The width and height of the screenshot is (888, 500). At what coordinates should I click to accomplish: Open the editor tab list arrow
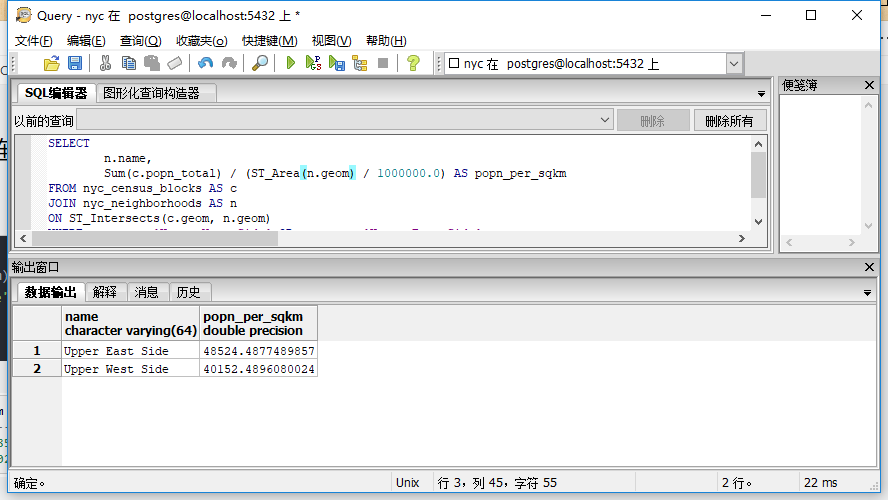click(761, 94)
